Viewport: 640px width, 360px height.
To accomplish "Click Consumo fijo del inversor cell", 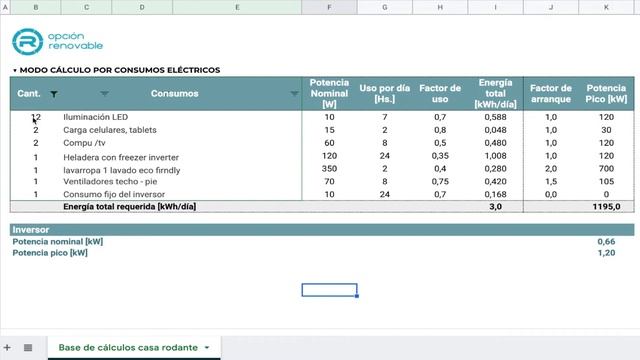I will [x=114, y=194].
